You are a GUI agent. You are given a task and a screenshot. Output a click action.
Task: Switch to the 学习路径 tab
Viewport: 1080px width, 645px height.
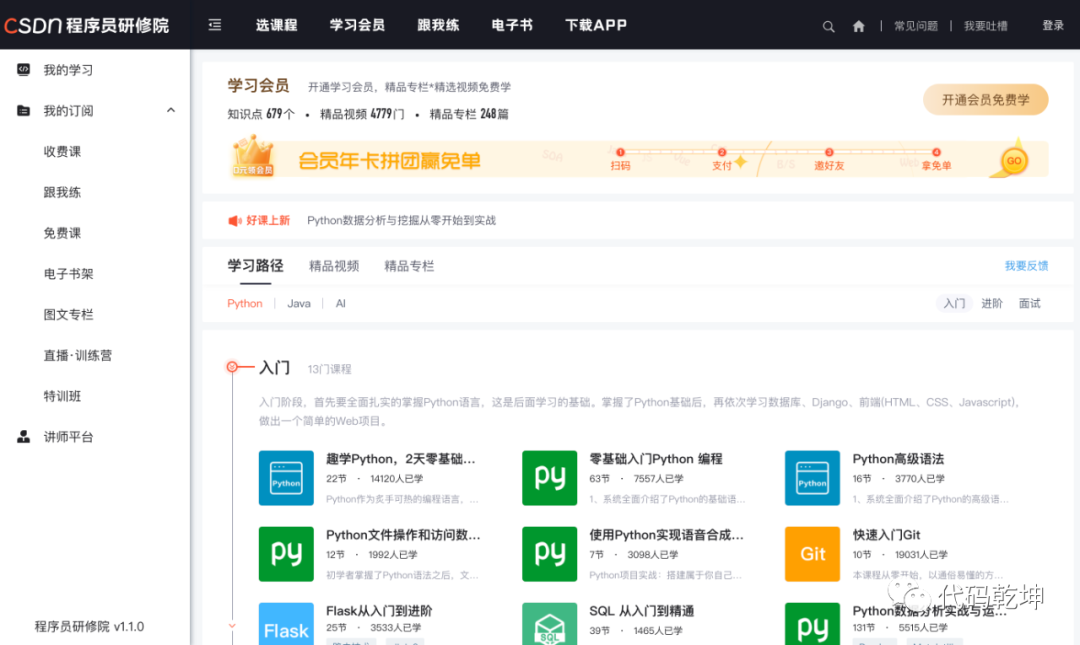[x=256, y=266]
